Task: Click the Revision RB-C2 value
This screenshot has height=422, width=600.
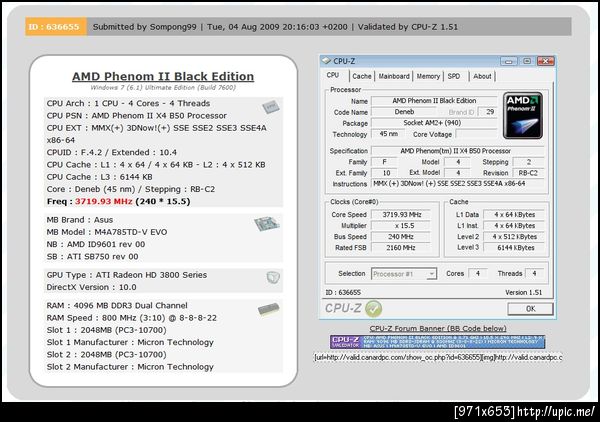Action: [x=528, y=173]
